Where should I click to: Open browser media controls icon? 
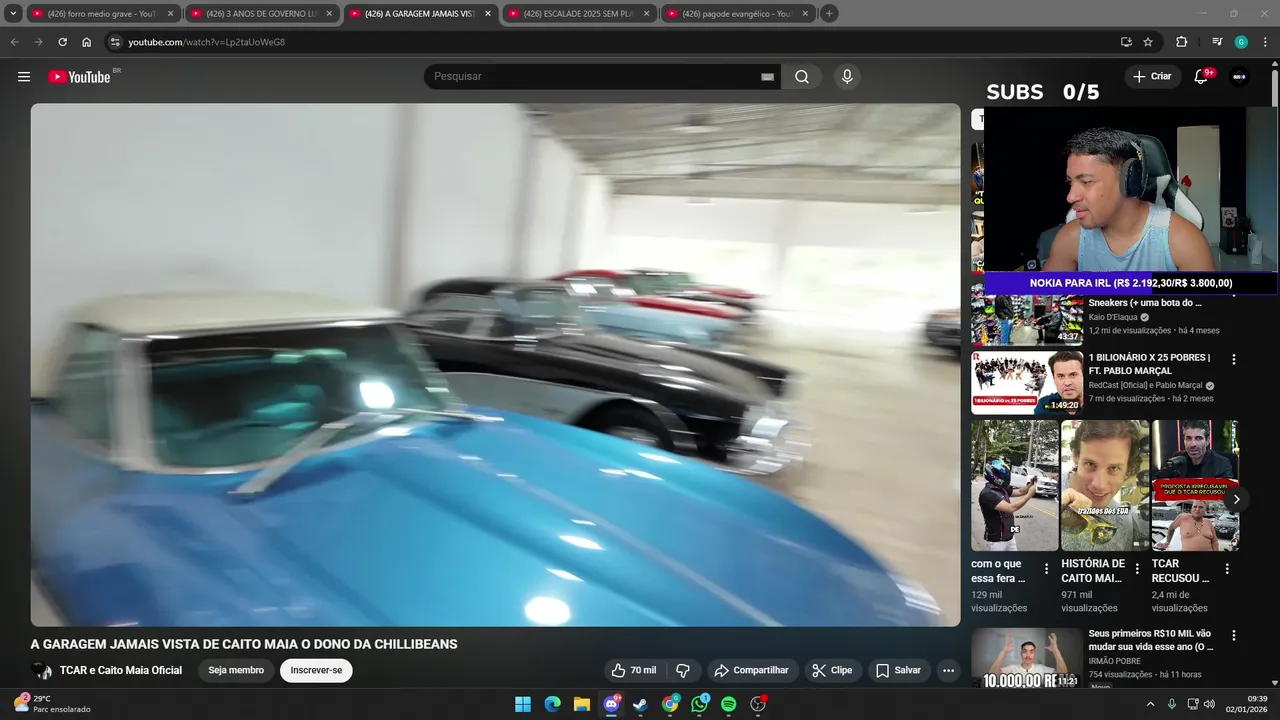coord(1217,42)
